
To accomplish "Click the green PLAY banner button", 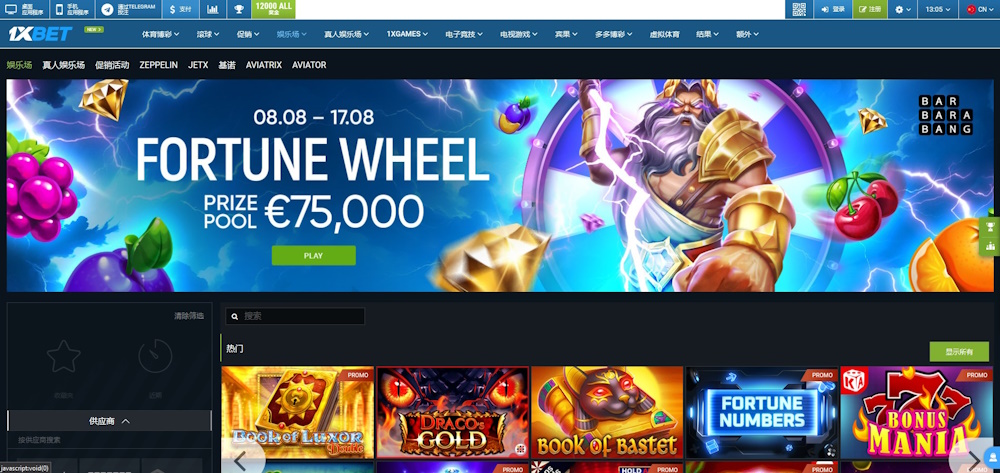I will point(313,256).
